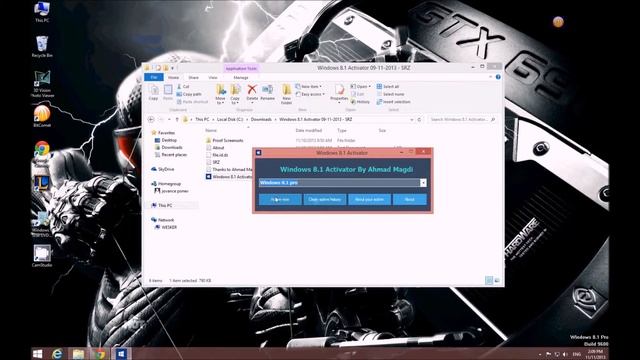The width and height of the screenshot is (640, 360).
Task: Click the About button in Activator
Action: 410,199
